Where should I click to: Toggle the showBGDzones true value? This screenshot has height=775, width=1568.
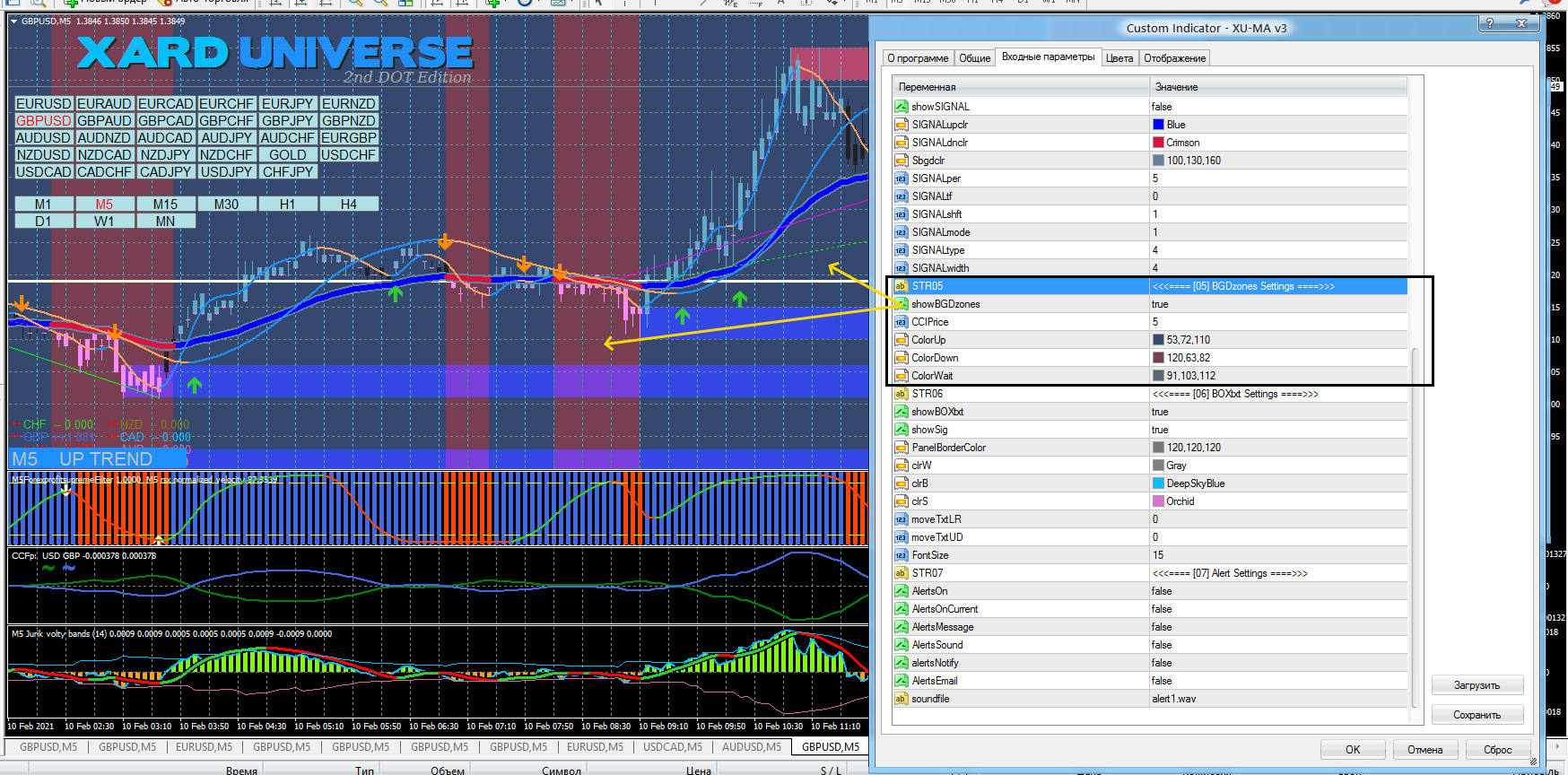(1160, 304)
